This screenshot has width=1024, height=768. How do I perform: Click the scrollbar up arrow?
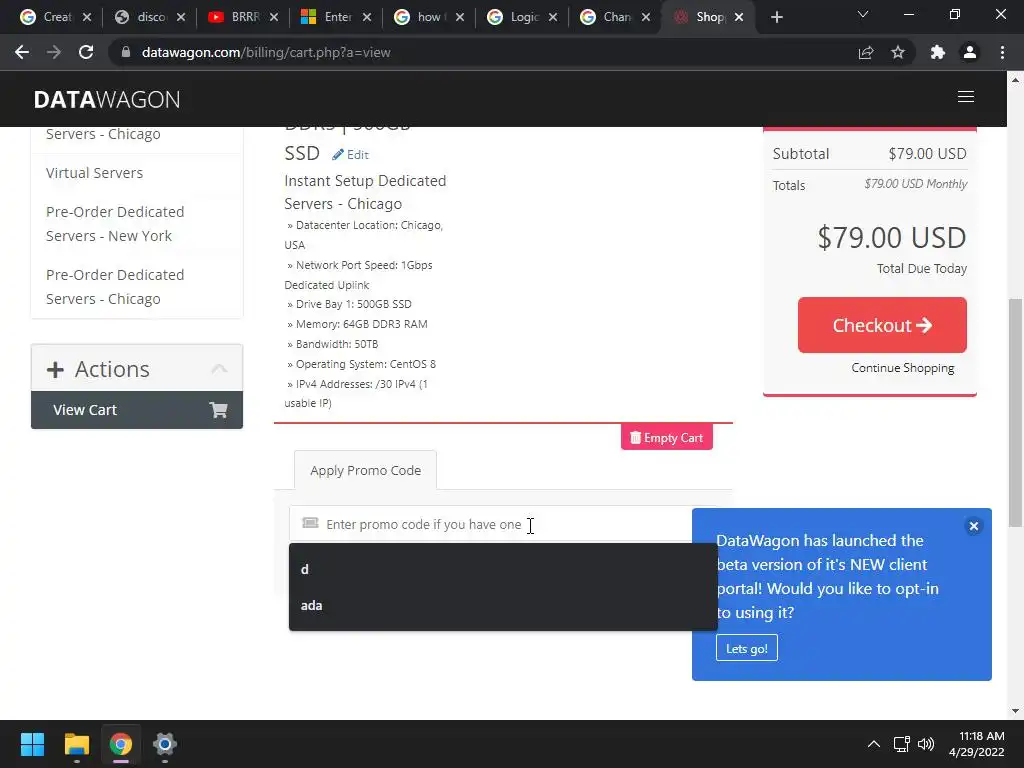click(1015, 80)
